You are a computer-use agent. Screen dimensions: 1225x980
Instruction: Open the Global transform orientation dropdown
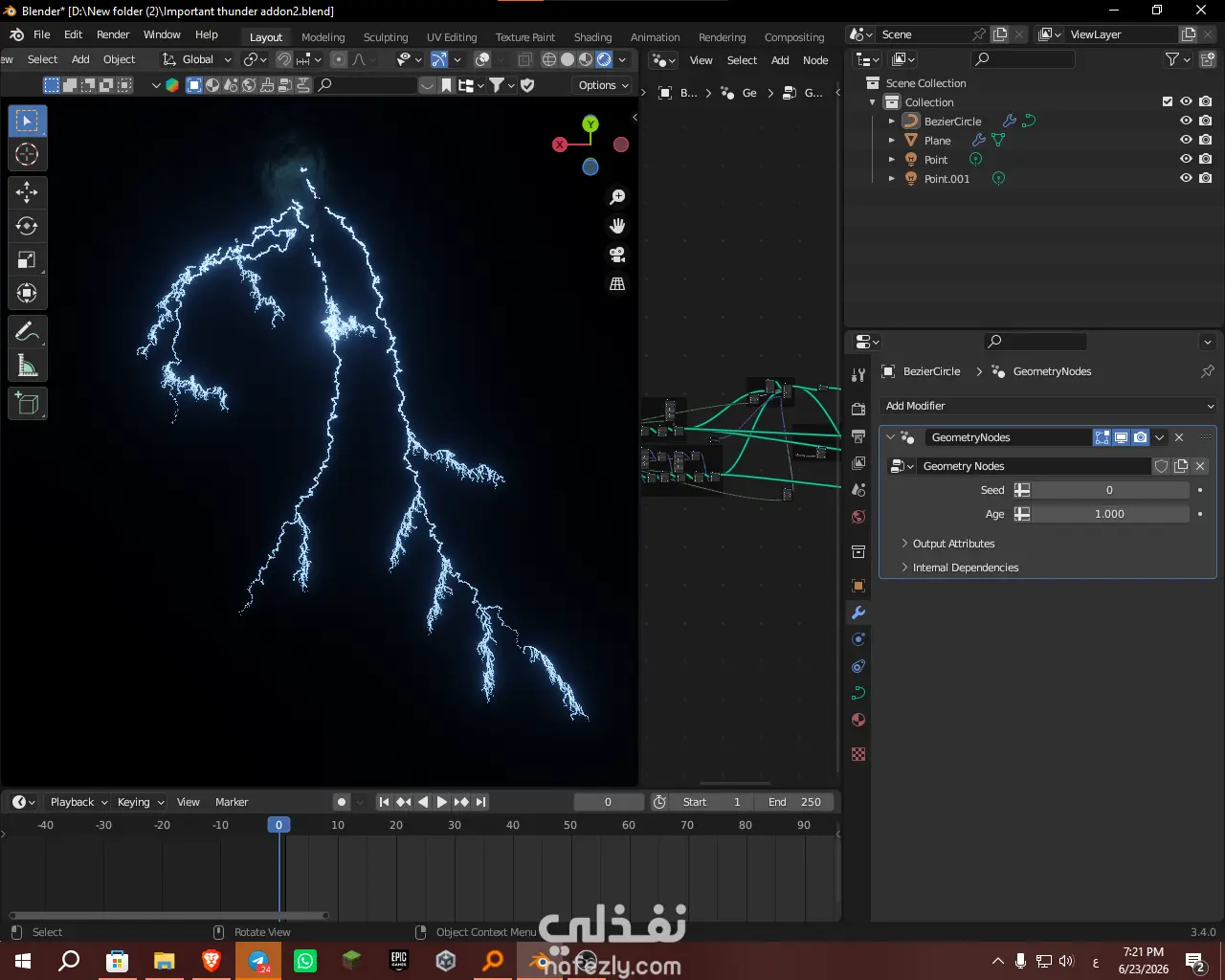(x=197, y=59)
